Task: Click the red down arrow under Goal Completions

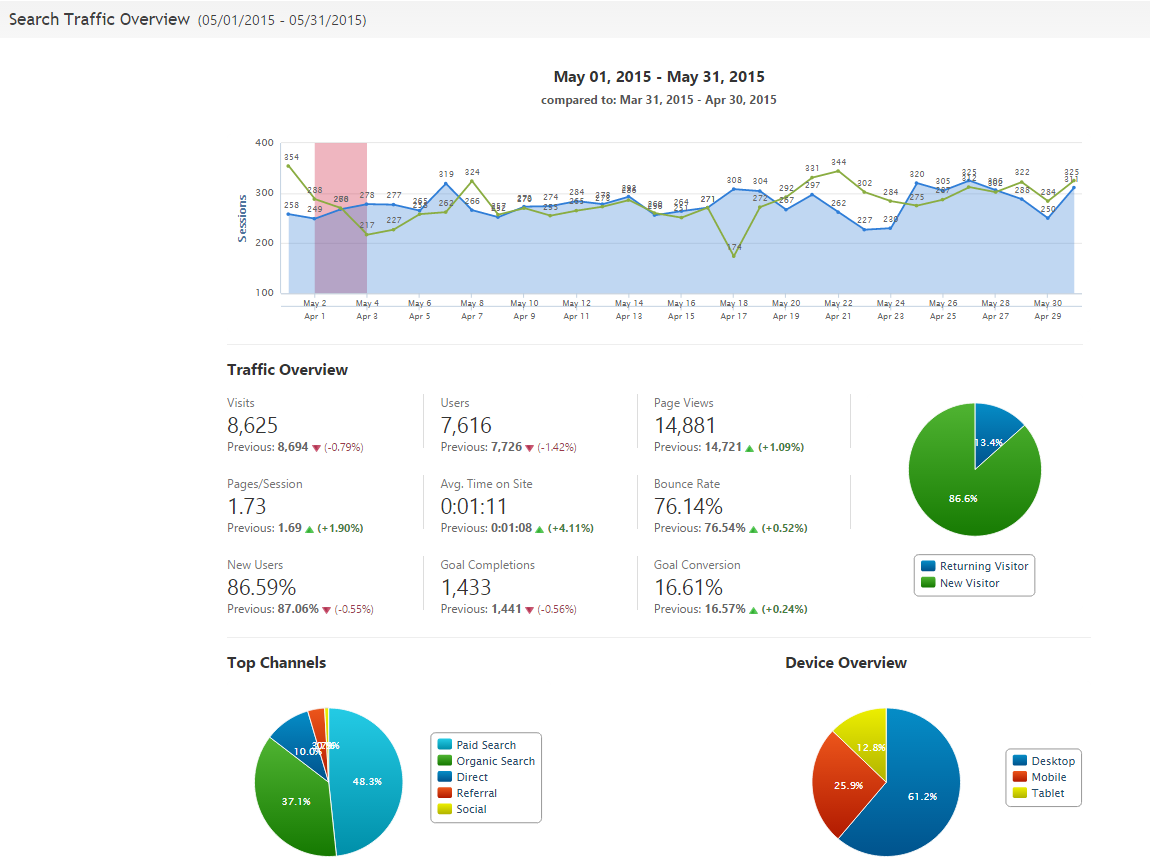Action: [530, 610]
